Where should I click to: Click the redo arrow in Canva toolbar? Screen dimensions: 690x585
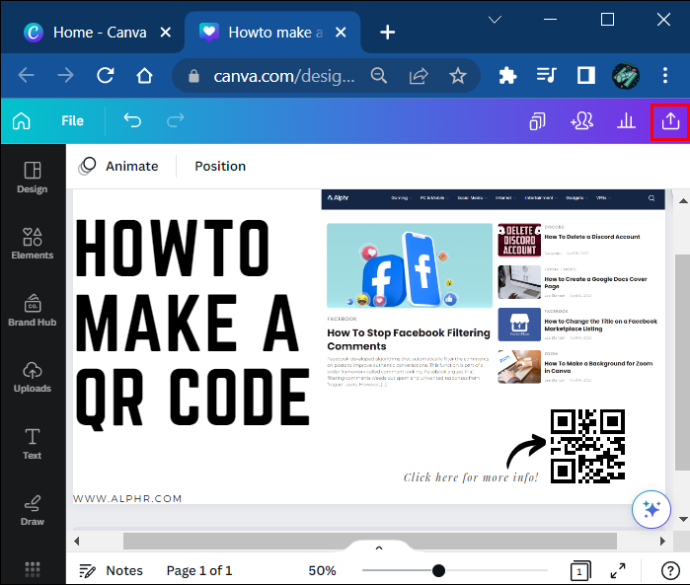pyautogui.click(x=175, y=120)
